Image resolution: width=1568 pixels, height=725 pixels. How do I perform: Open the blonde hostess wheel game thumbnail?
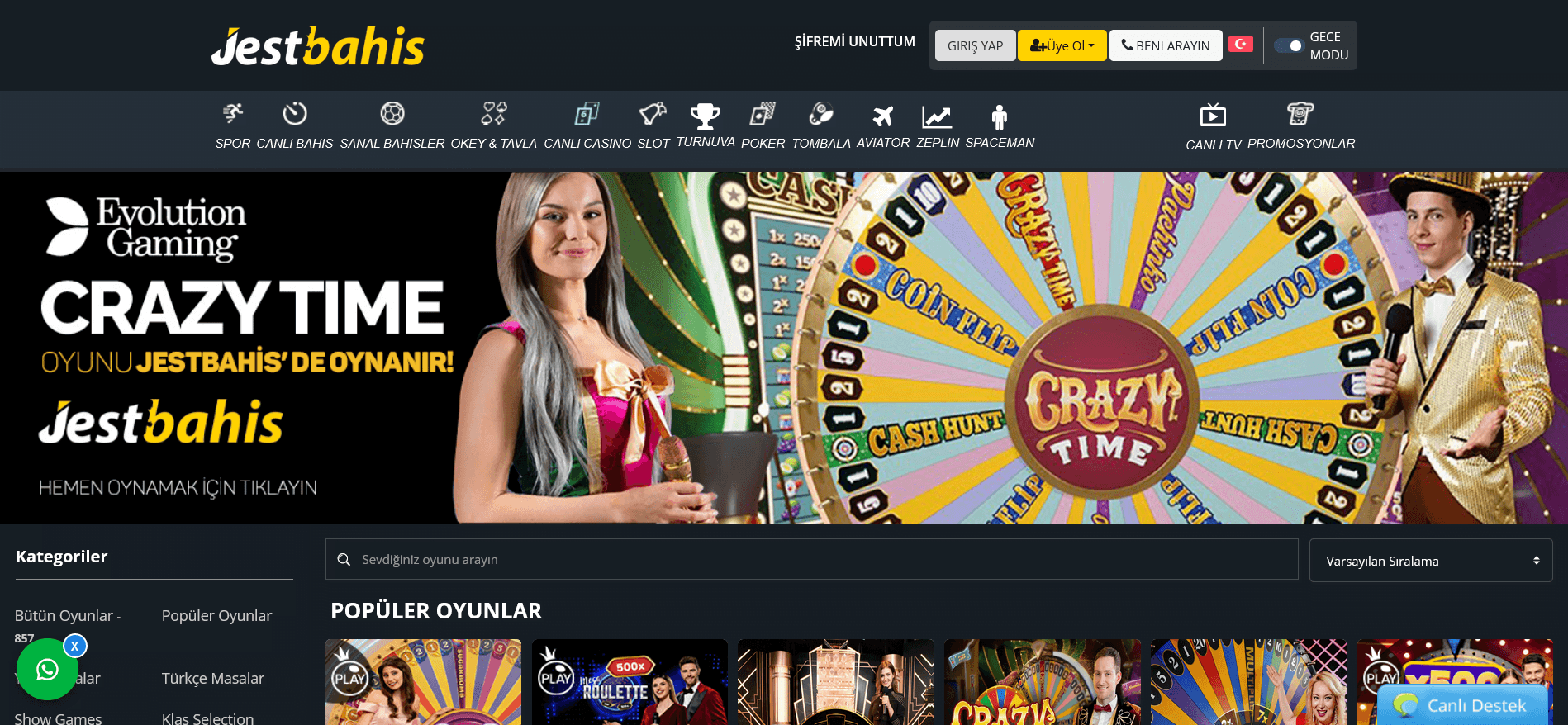click(1248, 682)
